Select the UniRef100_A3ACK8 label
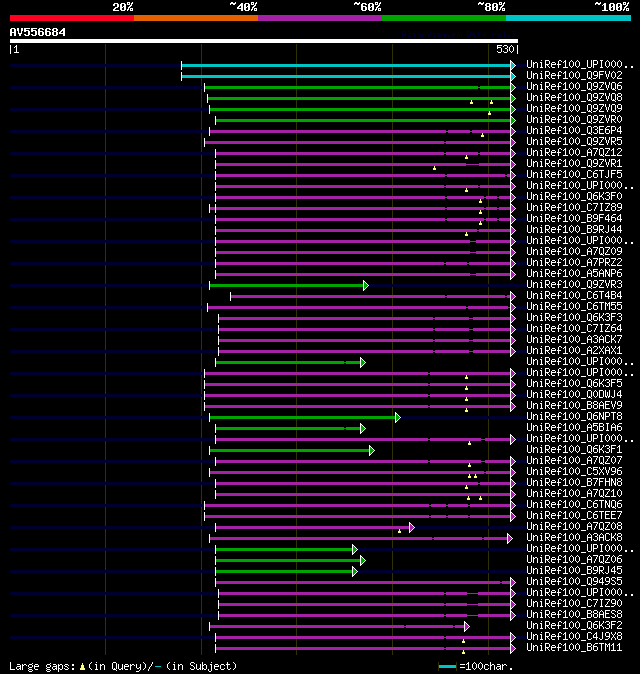 click(x=574, y=538)
